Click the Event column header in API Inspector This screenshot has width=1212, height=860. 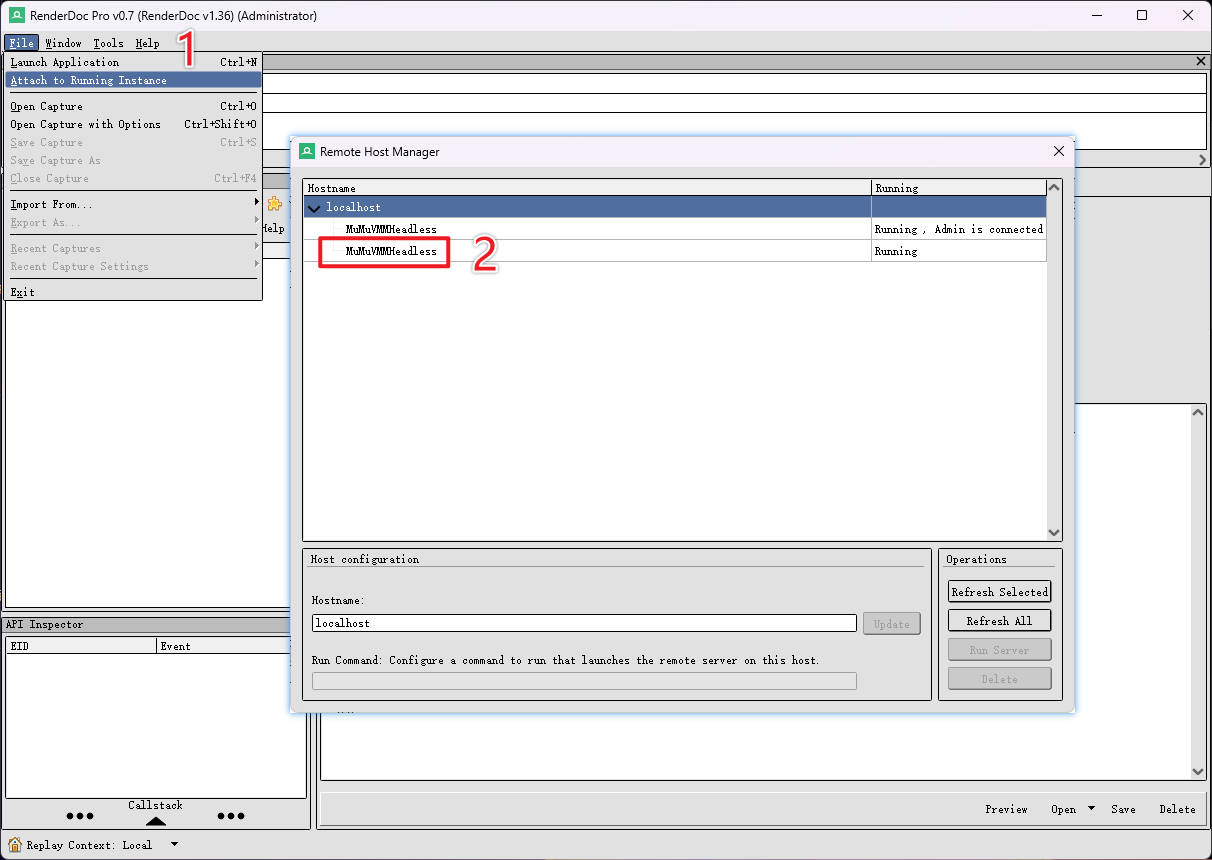tap(223, 646)
